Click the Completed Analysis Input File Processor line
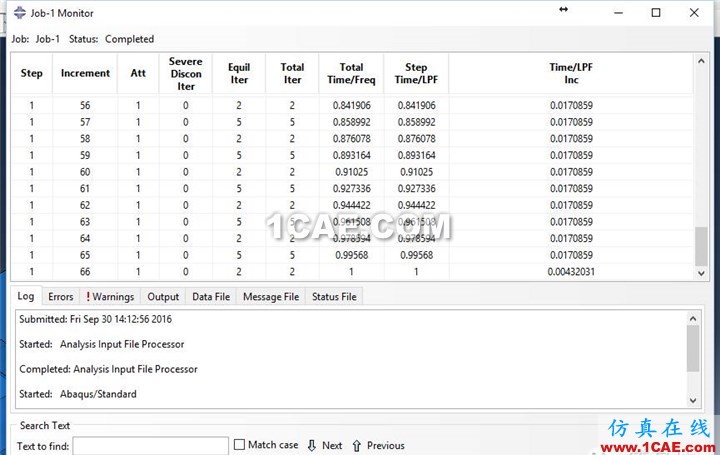 pyautogui.click(x=108, y=369)
